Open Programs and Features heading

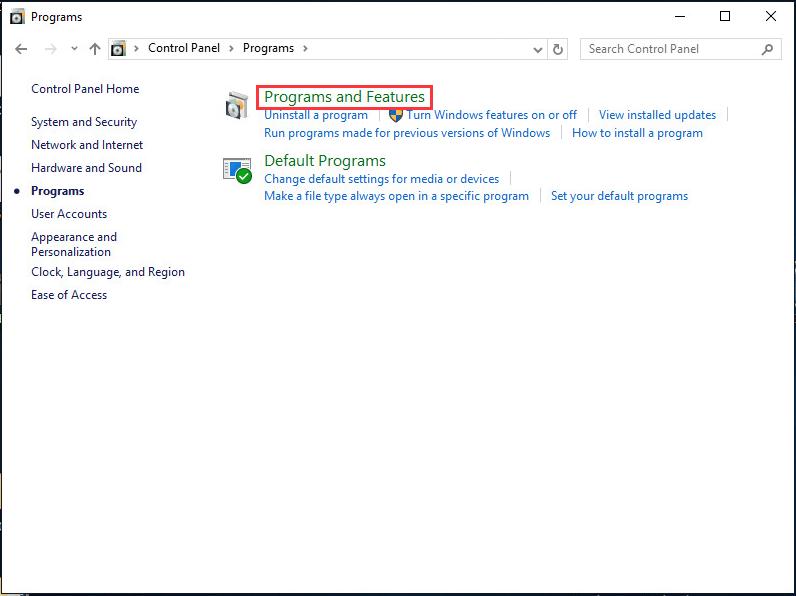click(x=344, y=96)
